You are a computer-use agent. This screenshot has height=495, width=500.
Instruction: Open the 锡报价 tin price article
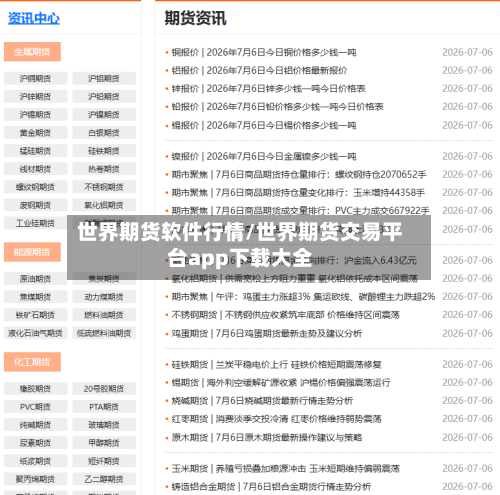pyautogui.click(x=264, y=125)
